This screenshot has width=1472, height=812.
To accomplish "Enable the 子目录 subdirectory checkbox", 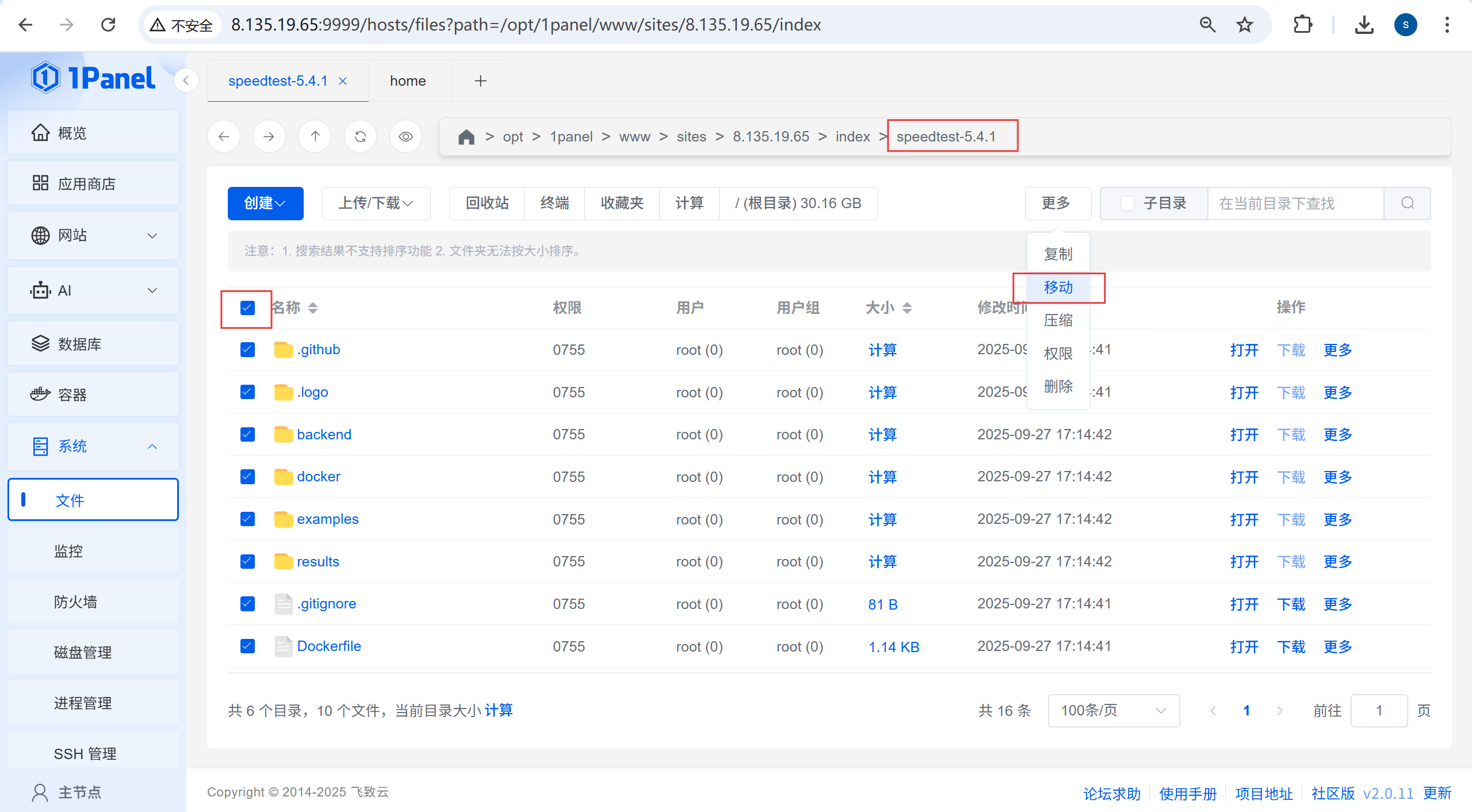I will (1127, 204).
